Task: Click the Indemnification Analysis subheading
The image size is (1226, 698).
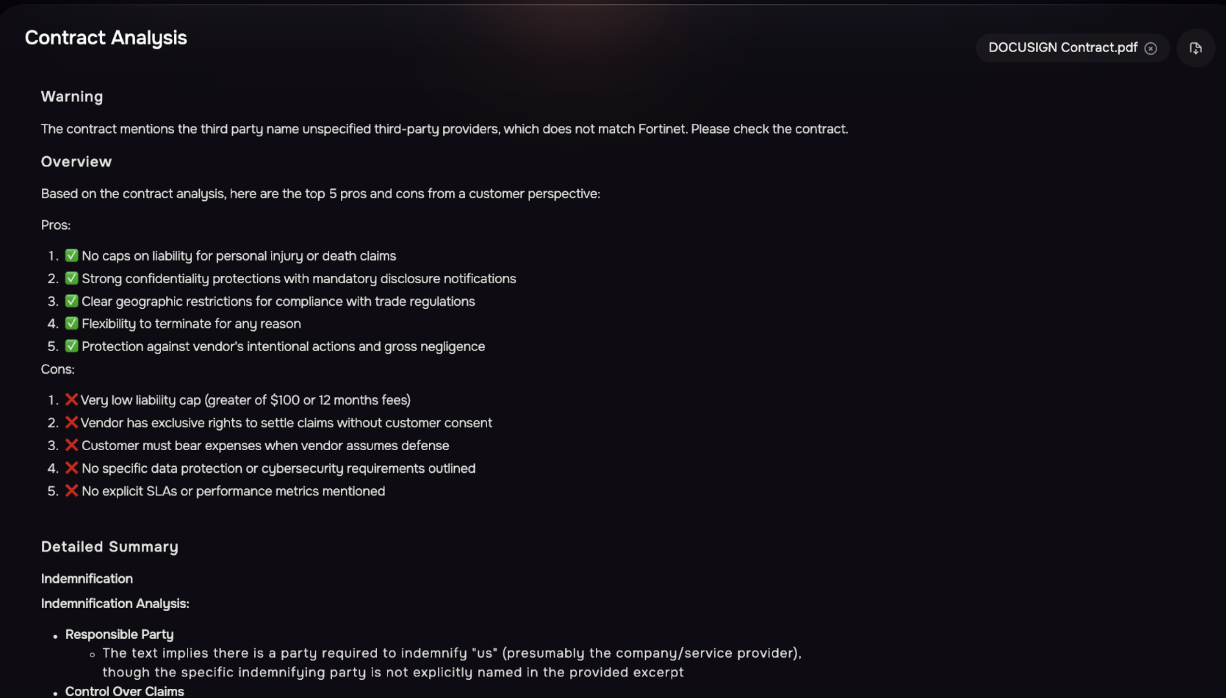Action: click(115, 604)
